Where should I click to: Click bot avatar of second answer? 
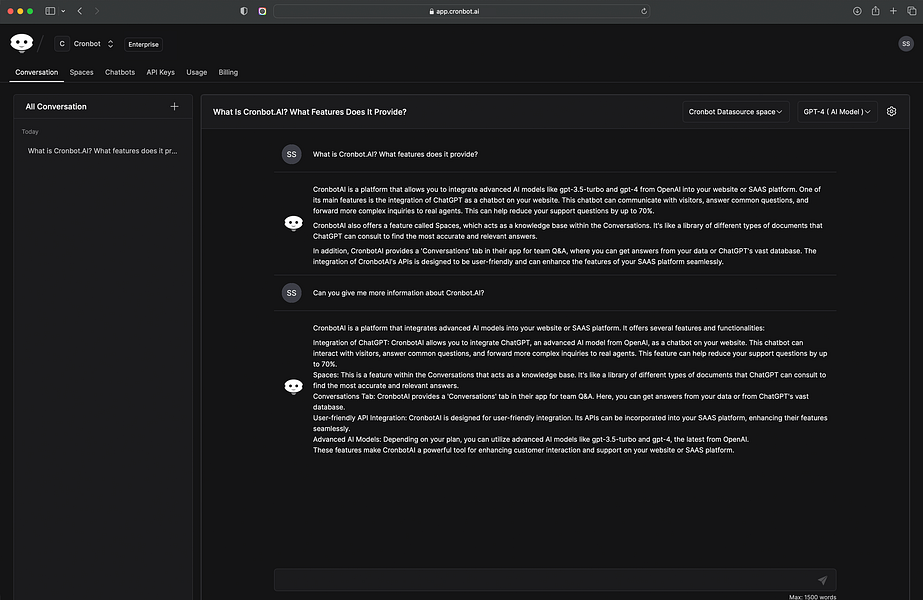(x=293, y=387)
